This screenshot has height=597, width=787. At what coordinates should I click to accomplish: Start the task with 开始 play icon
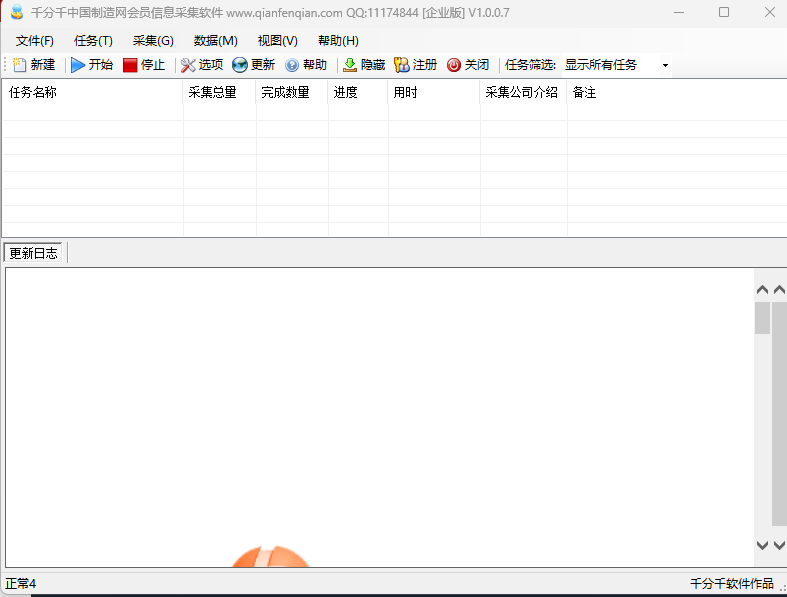pyautogui.click(x=79, y=65)
